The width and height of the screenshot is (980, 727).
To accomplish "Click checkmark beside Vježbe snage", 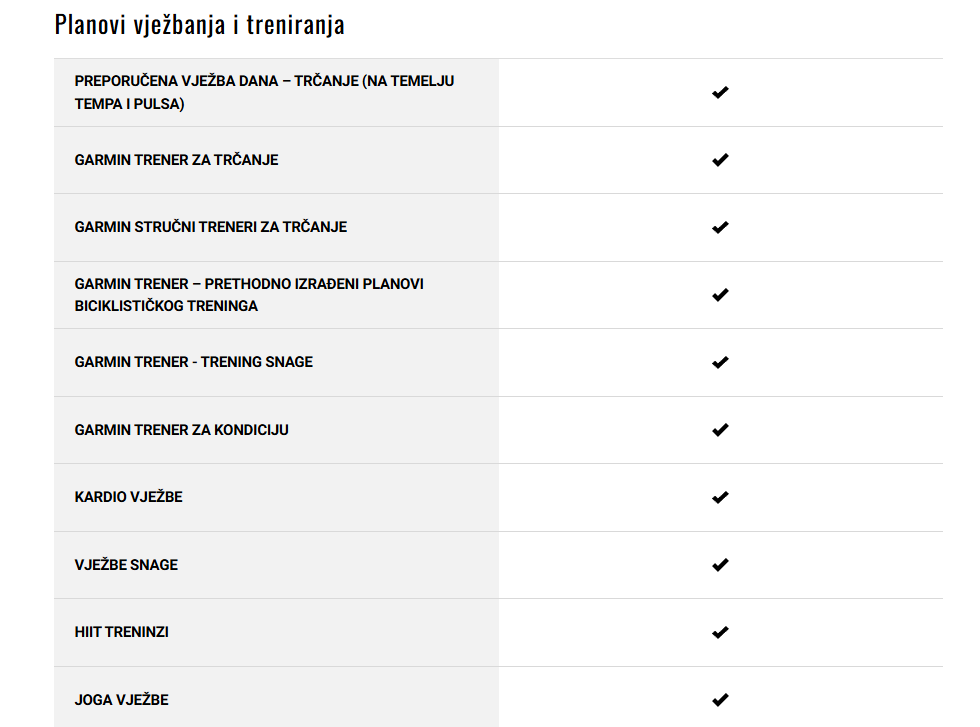I will tap(720, 565).
